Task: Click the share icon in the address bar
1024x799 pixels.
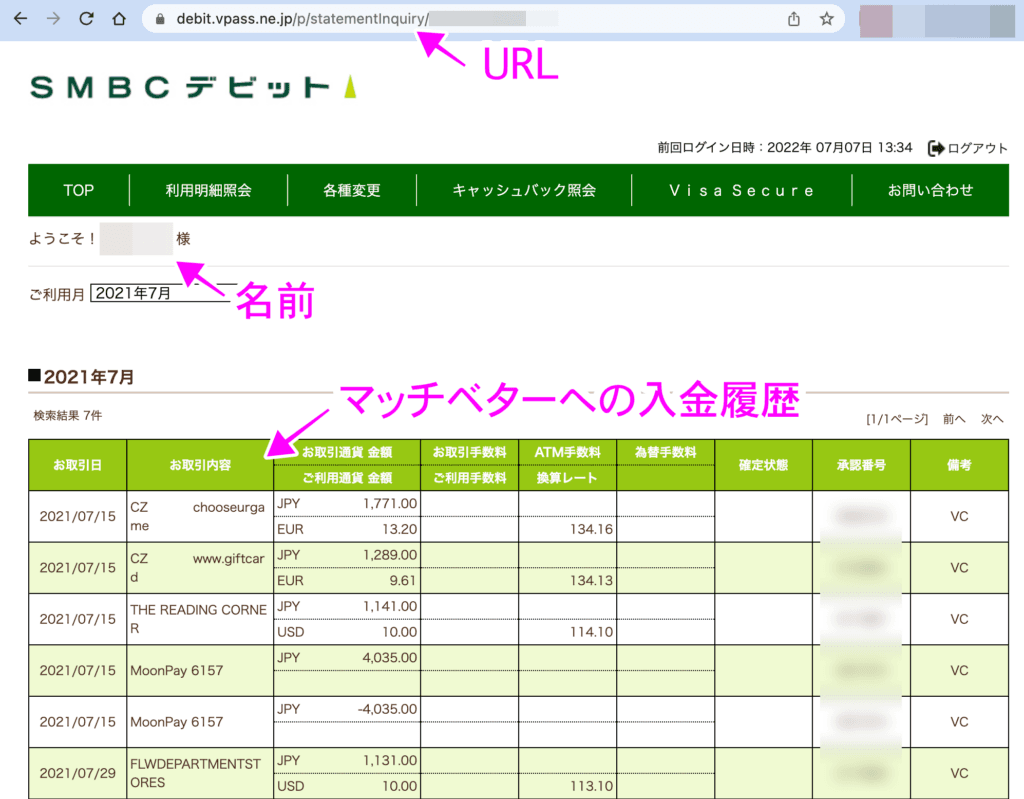Action: click(x=793, y=19)
